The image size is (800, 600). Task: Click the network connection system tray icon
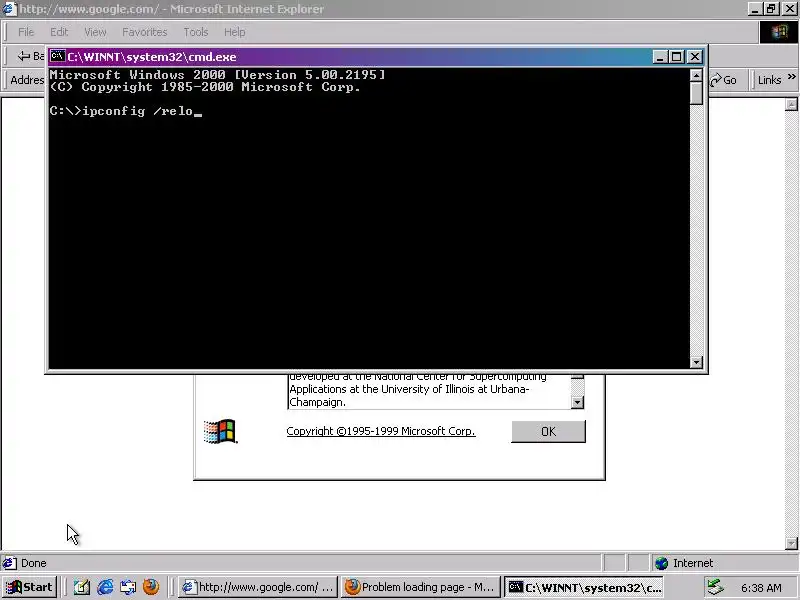tap(716, 588)
